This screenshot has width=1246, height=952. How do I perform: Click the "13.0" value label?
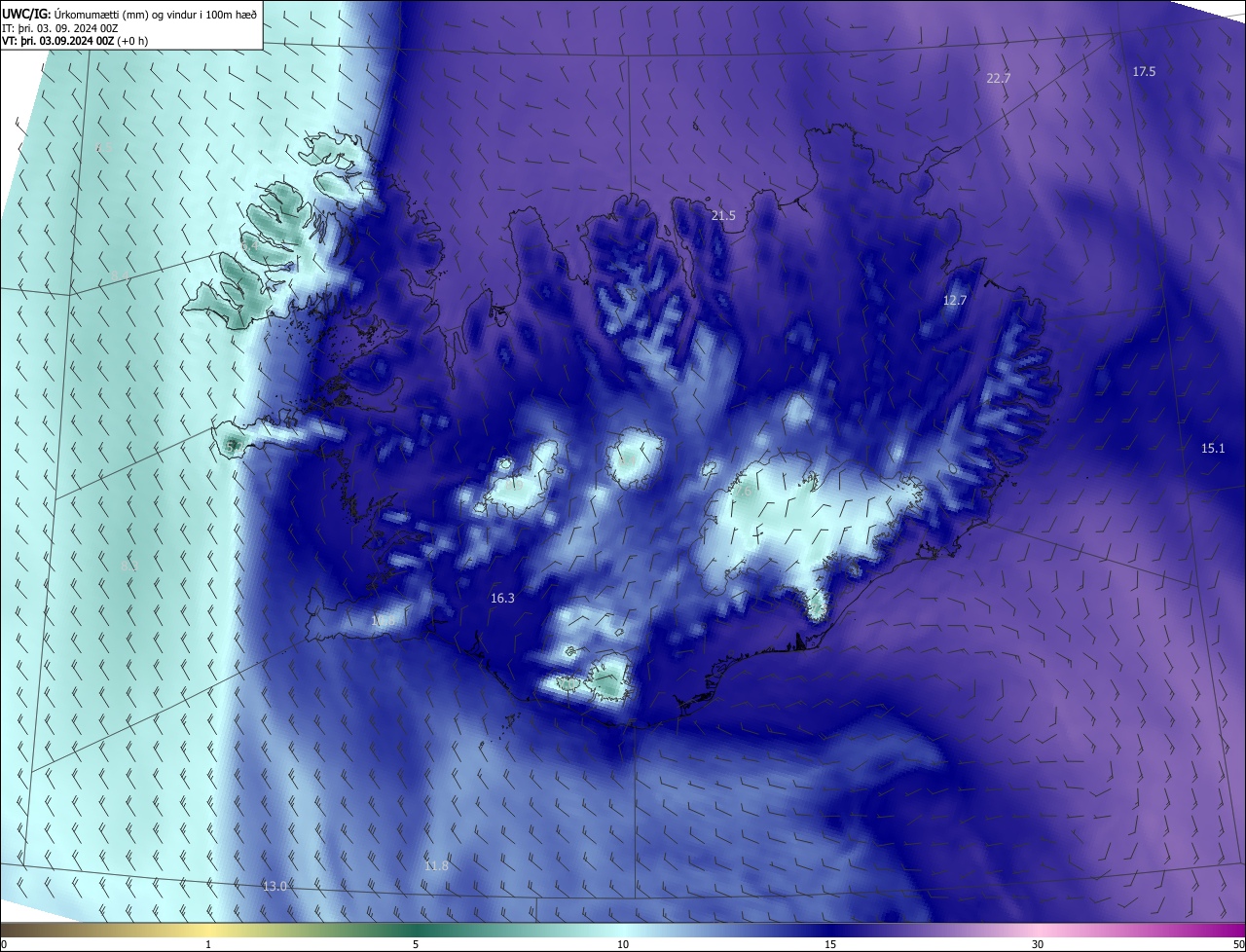pos(275,887)
